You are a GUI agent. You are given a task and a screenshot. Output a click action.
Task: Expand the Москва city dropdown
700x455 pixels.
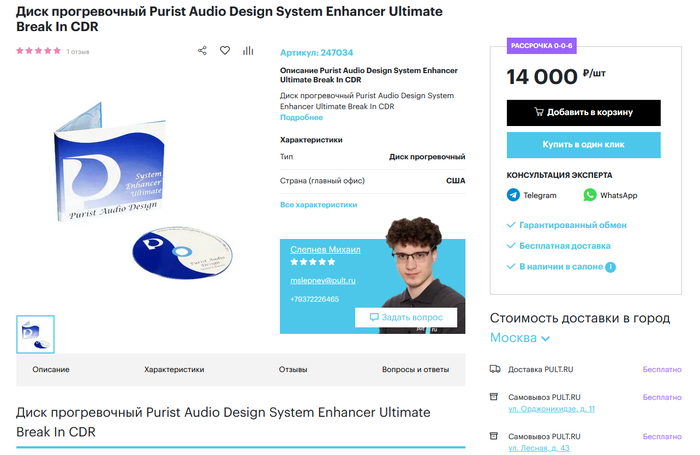coord(520,338)
